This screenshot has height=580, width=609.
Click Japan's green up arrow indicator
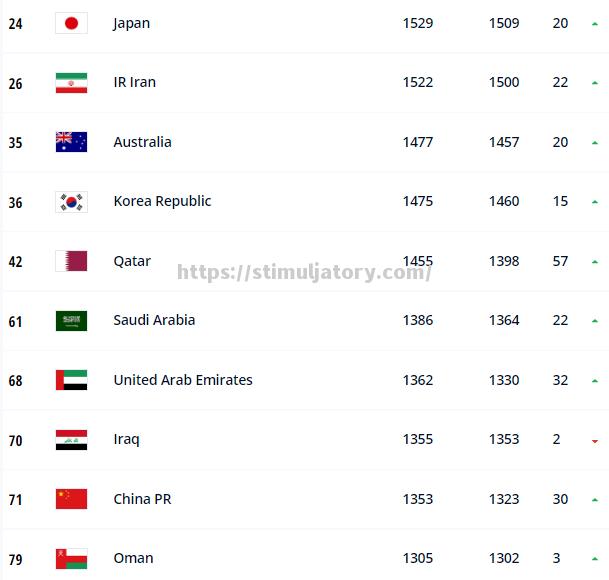(595, 24)
